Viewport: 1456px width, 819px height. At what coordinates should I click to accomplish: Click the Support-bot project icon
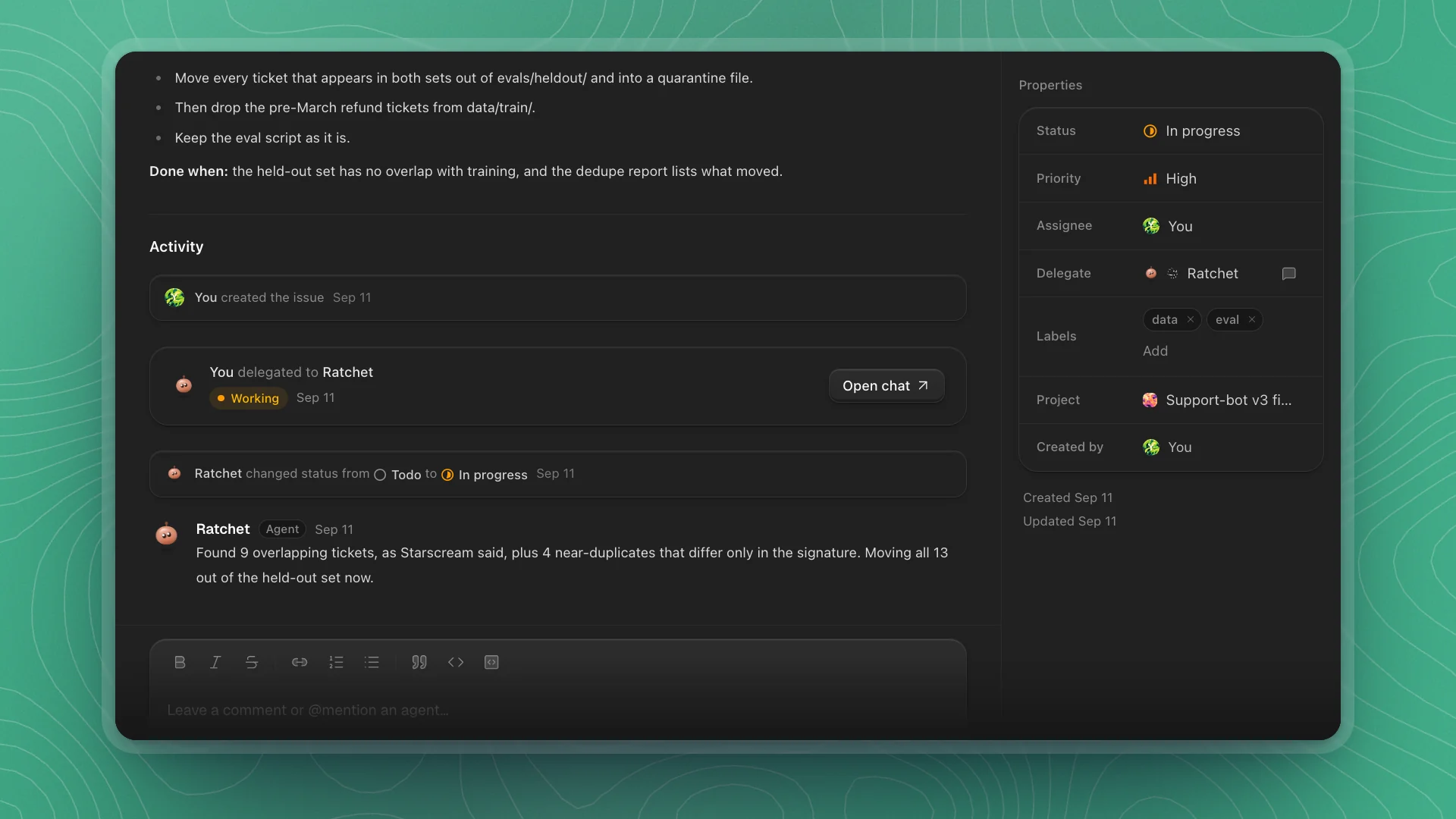1150,400
